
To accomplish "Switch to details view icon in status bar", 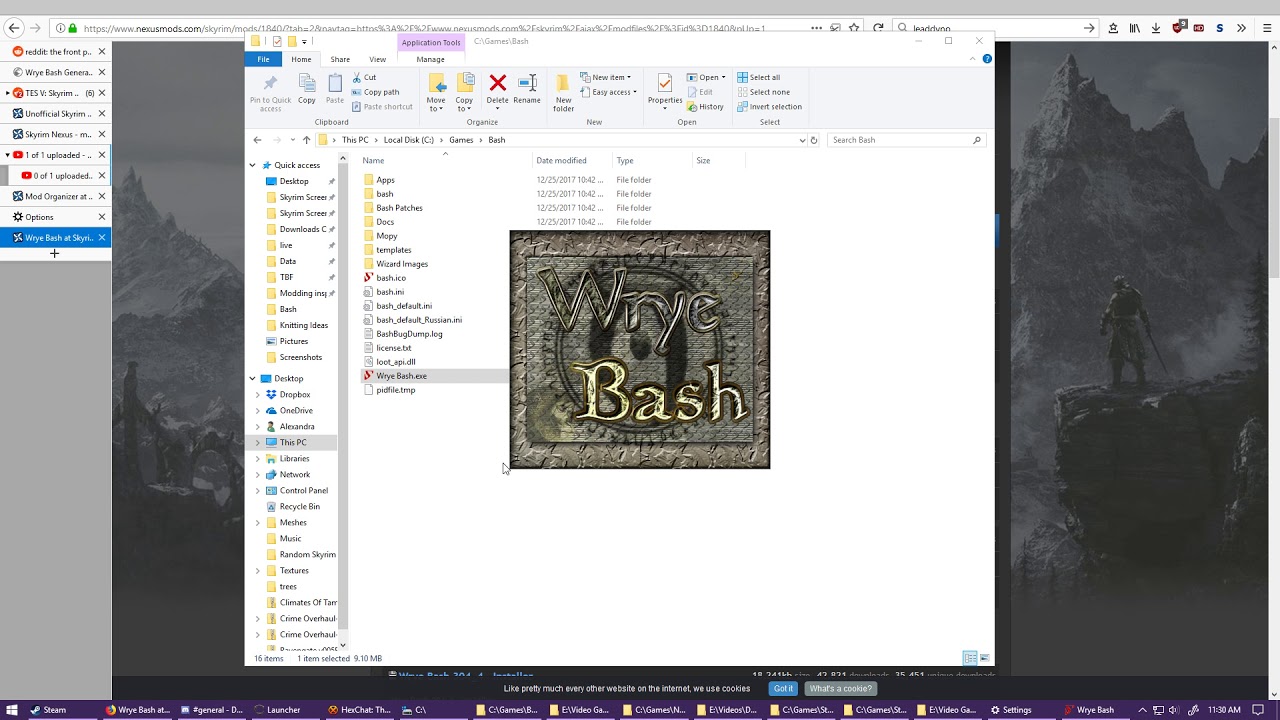I will click(x=969, y=658).
